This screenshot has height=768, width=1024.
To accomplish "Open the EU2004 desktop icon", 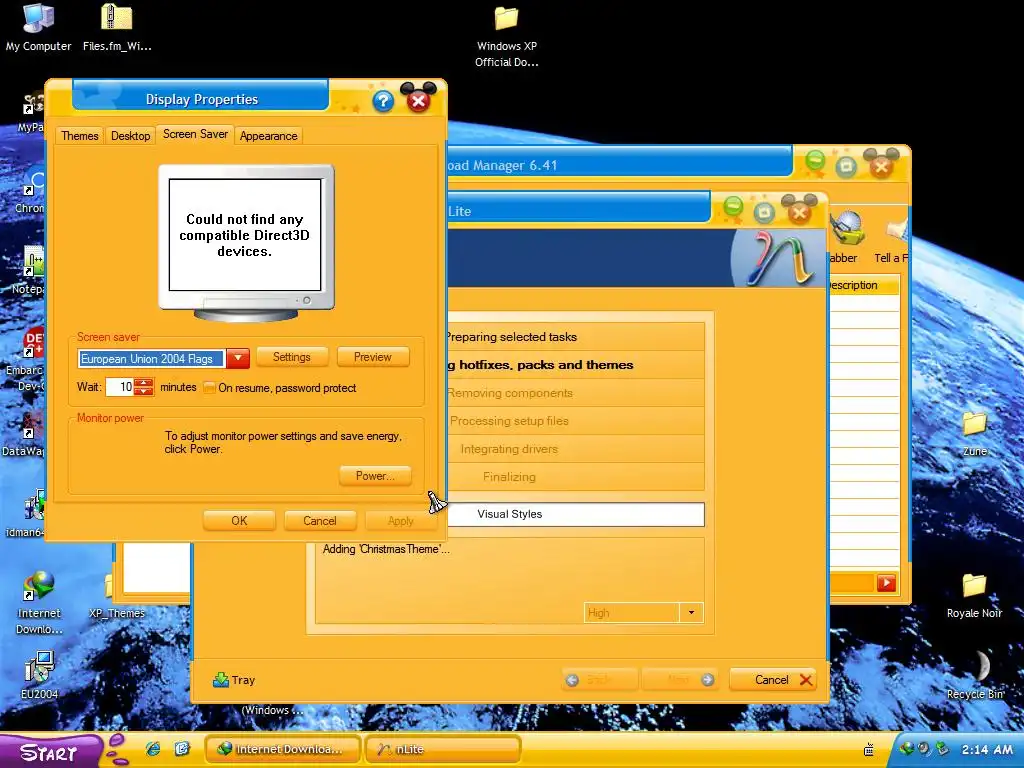I will [39, 675].
